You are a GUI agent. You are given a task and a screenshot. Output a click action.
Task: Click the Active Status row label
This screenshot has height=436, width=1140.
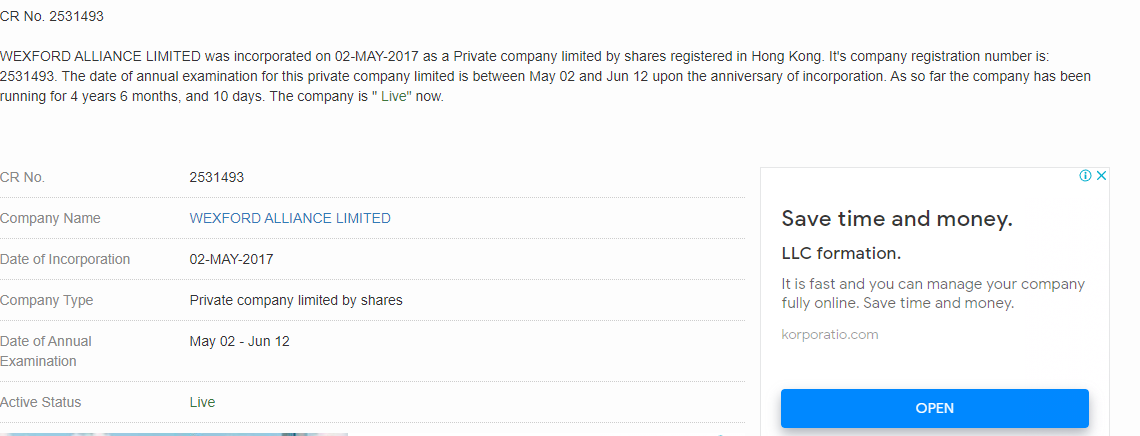pyautogui.click(x=41, y=402)
